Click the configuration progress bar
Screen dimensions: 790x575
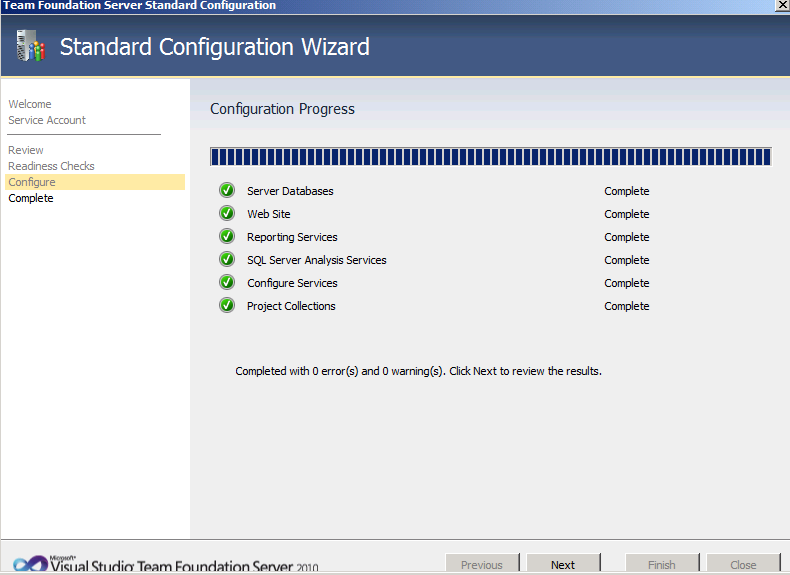pyautogui.click(x=491, y=157)
